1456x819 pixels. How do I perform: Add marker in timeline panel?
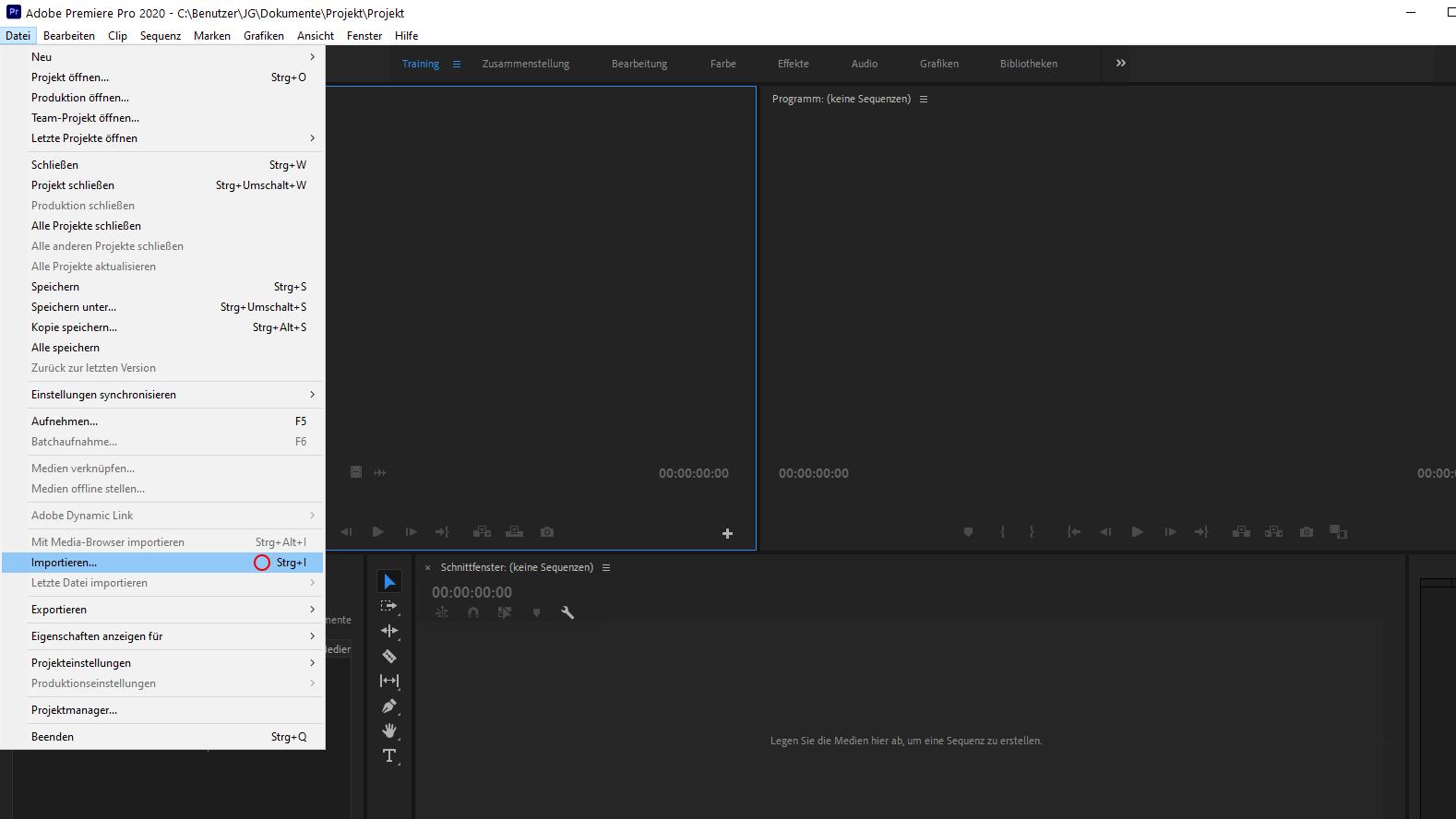coord(536,612)
